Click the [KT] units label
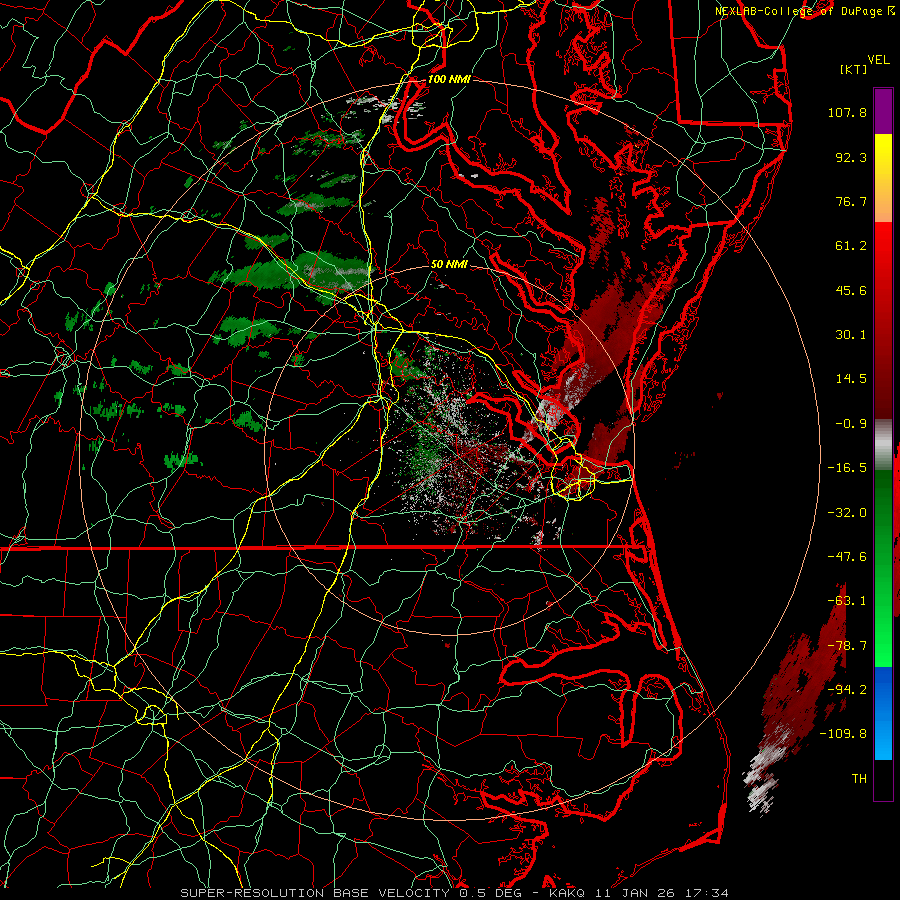900x900 pixels. 853,69
